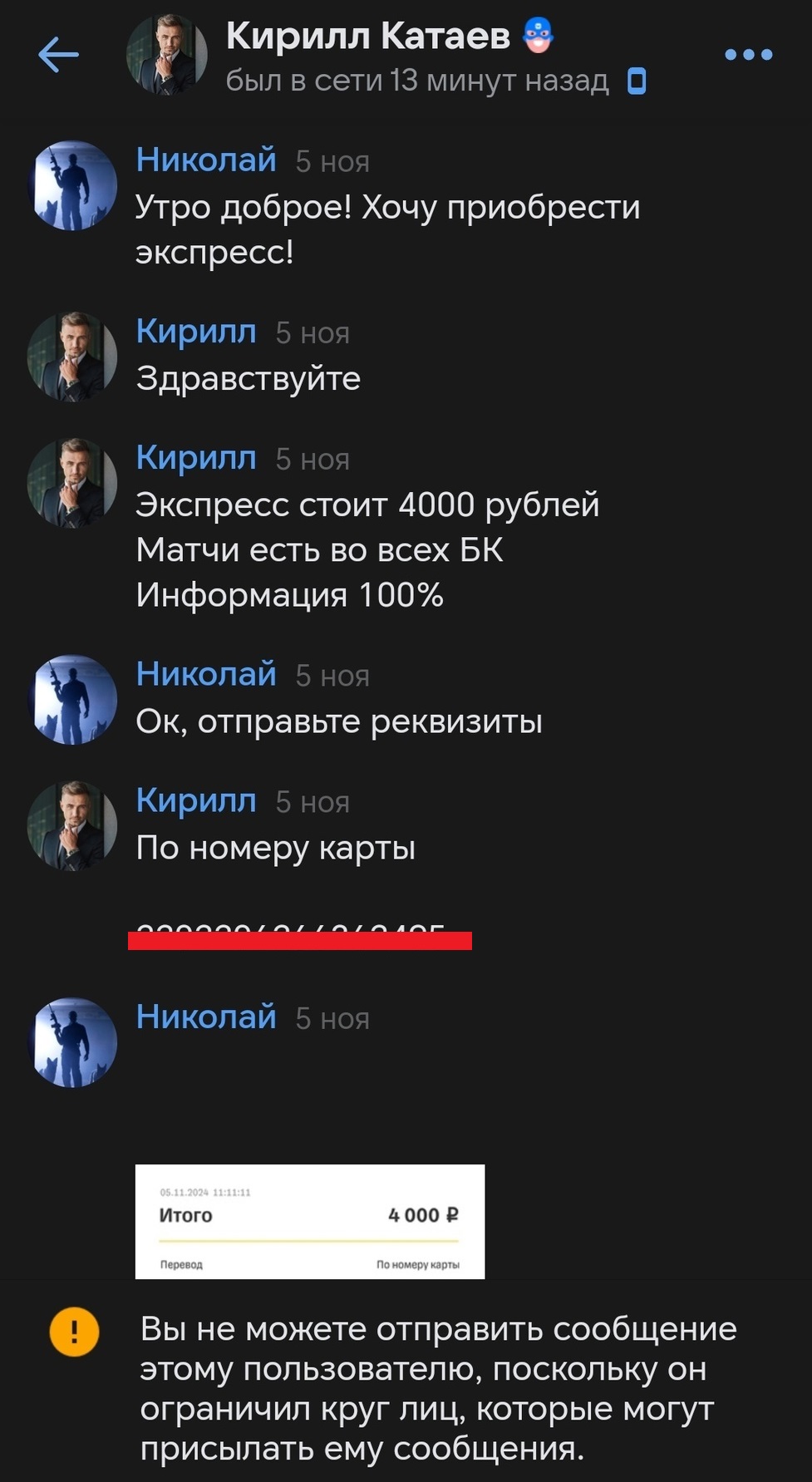The height and width of the screenshot is (1482, 812).
Task: Tap the Николай sender name on first message
Action: (206, 160)
